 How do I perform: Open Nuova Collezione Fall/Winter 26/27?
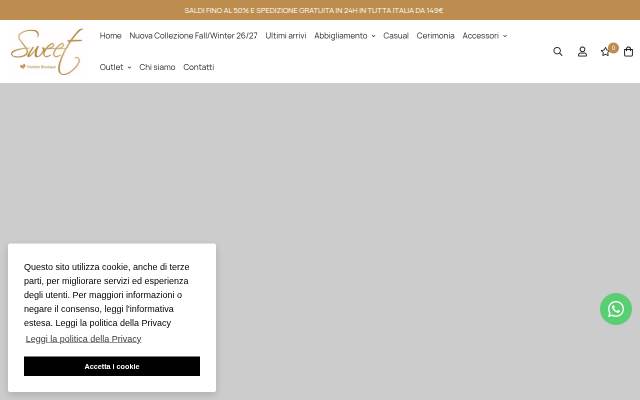coord(193,36)
